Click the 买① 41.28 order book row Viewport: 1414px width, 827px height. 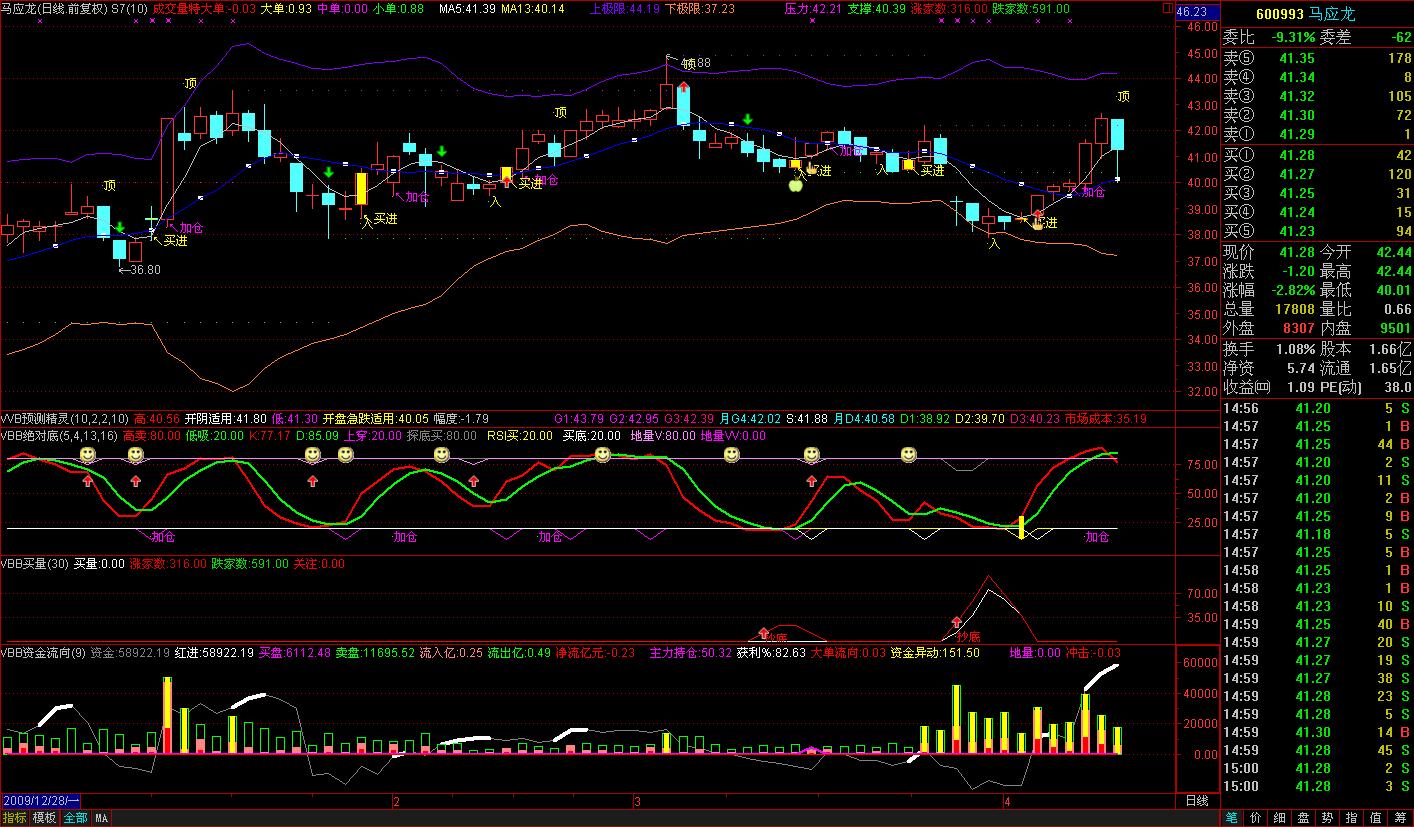coord(1318,155)
